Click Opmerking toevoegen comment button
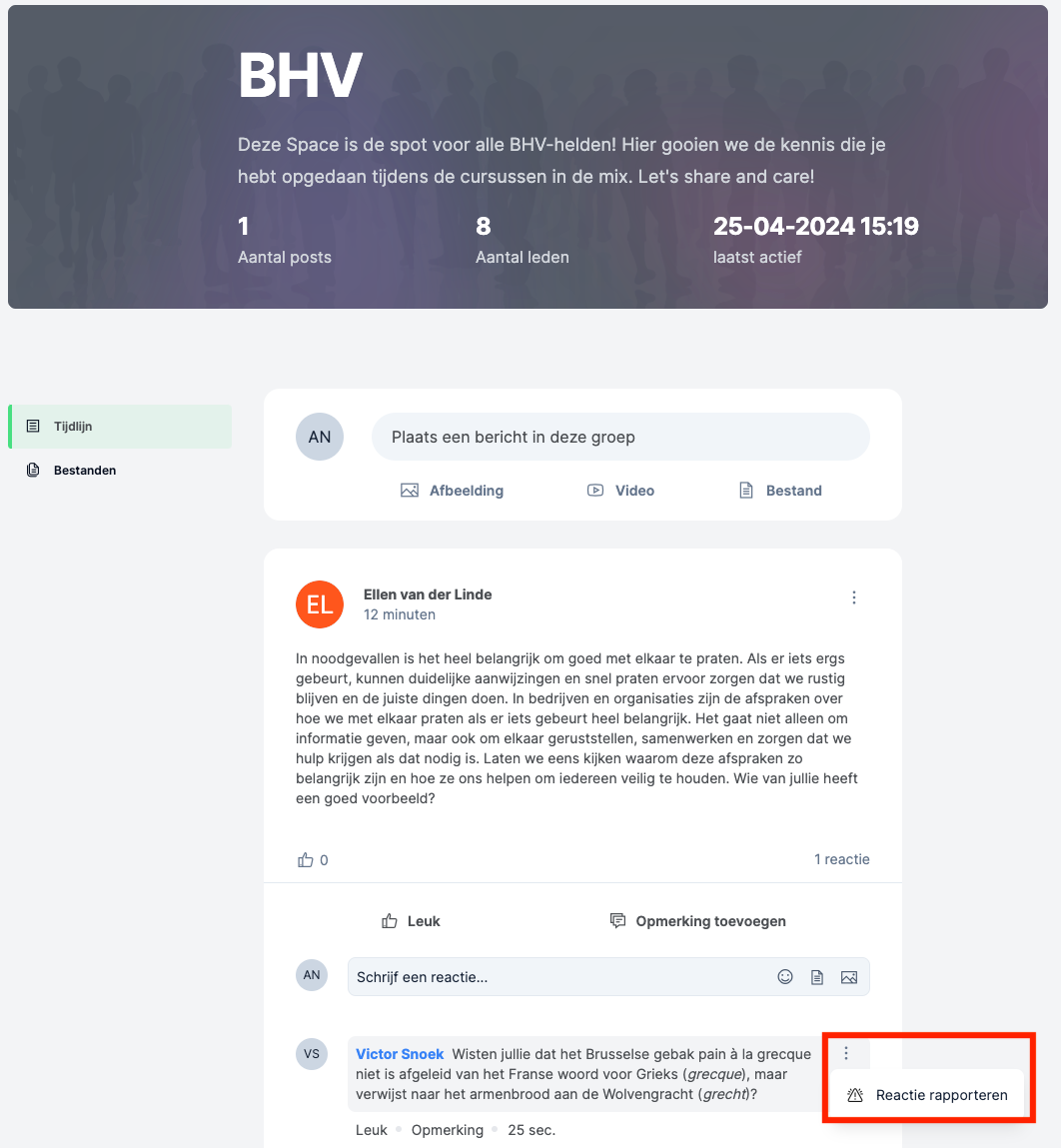Viewport: 1061px width, 1148px height. click(697, 921)
